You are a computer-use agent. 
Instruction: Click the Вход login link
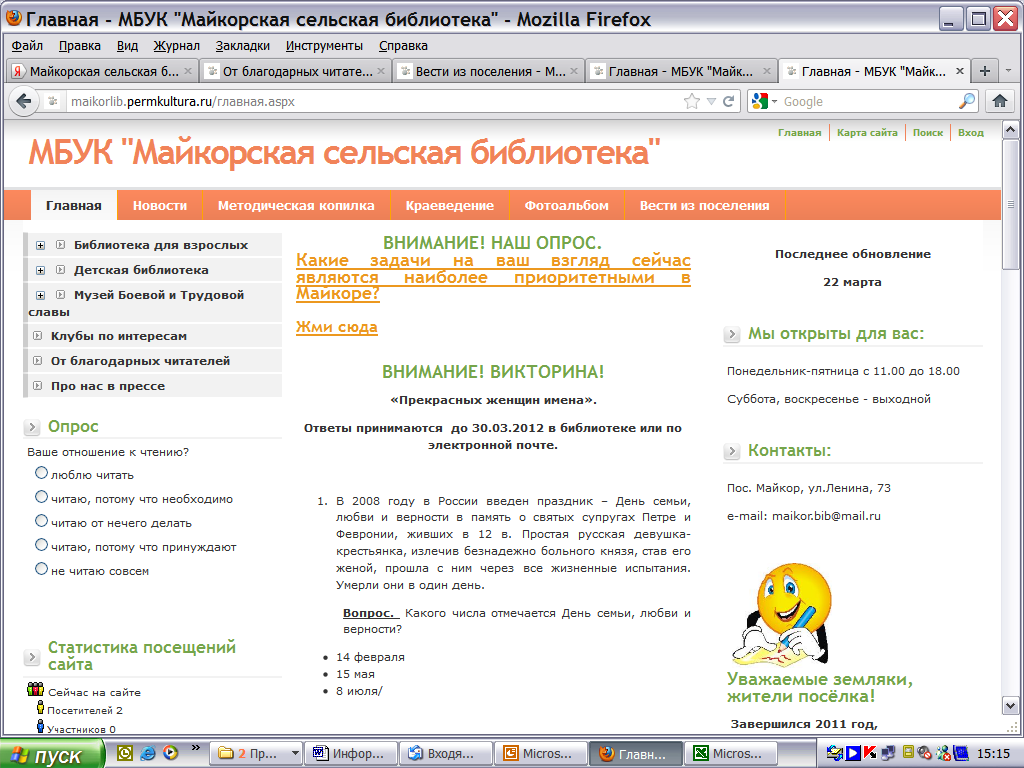[970, 133]
